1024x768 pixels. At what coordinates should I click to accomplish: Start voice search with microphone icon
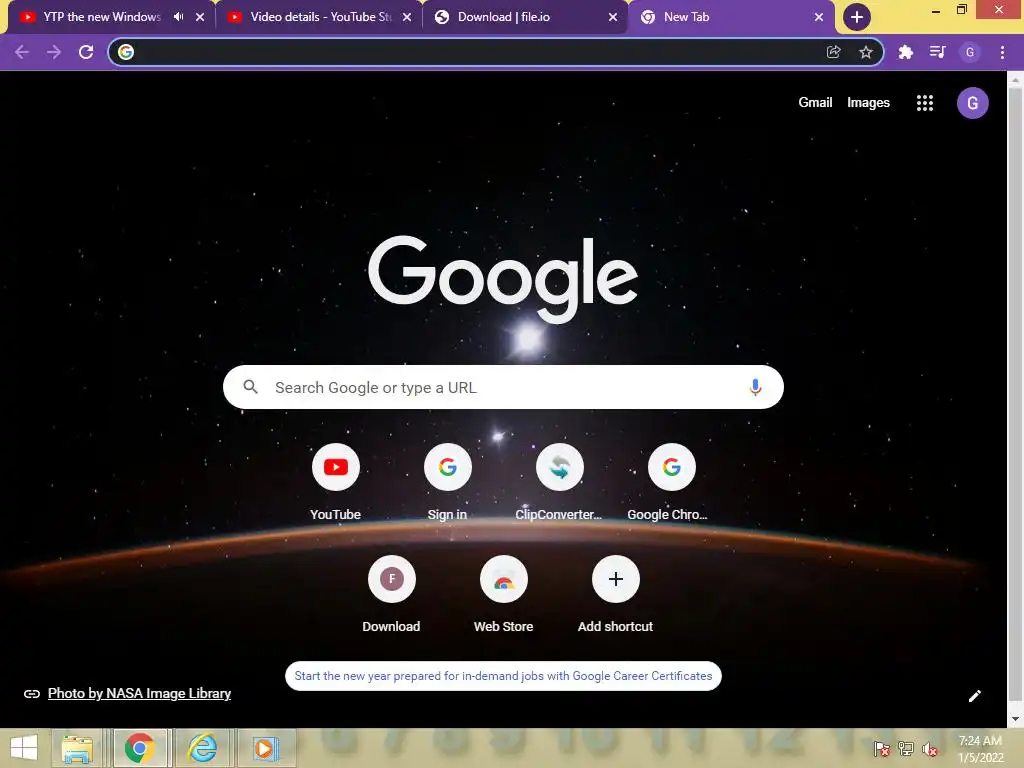coord(755,387)
